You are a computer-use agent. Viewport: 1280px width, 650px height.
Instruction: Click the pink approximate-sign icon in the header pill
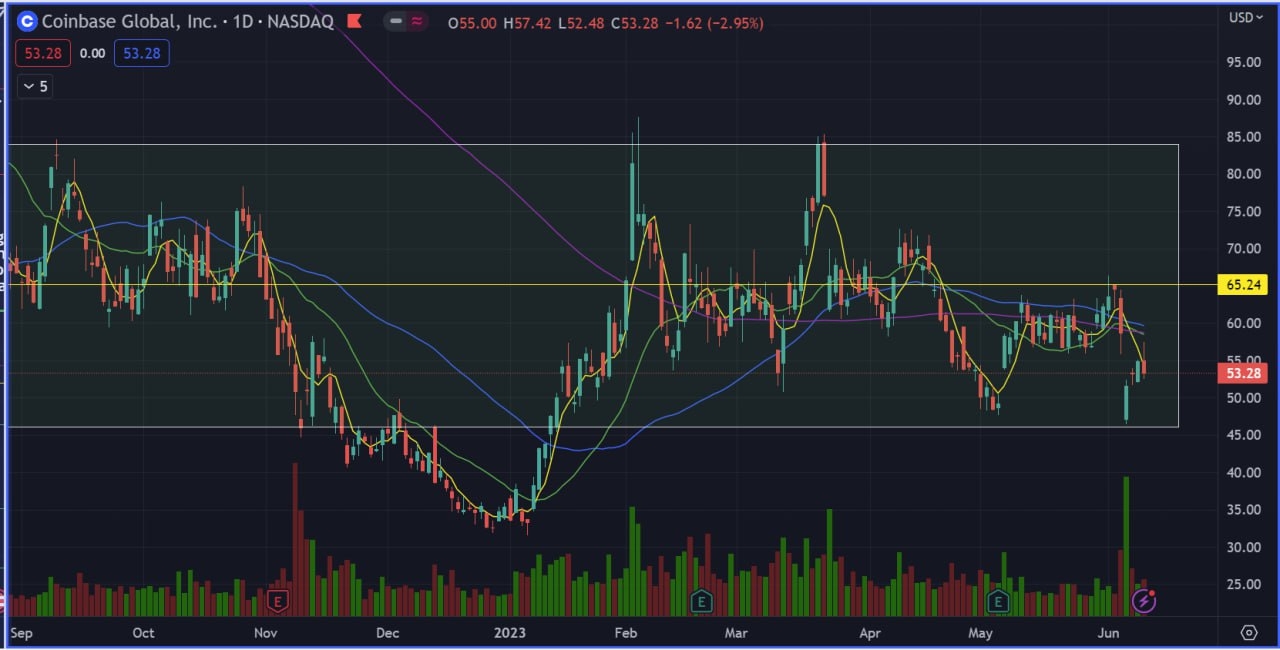pyautogui.click(x=419, y=21)
